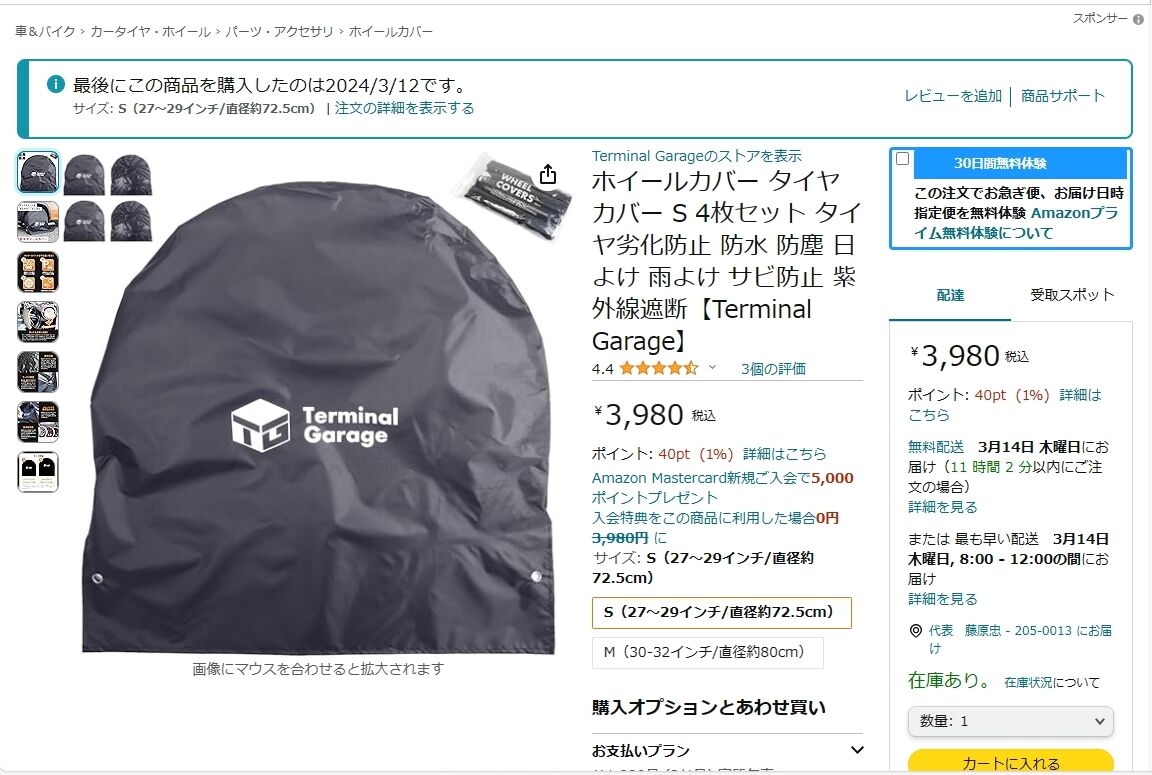The width and height of the screenshot is (1152, 775).
Task: Open the 3個の評価 reviews link
Action: pos(773,369)
